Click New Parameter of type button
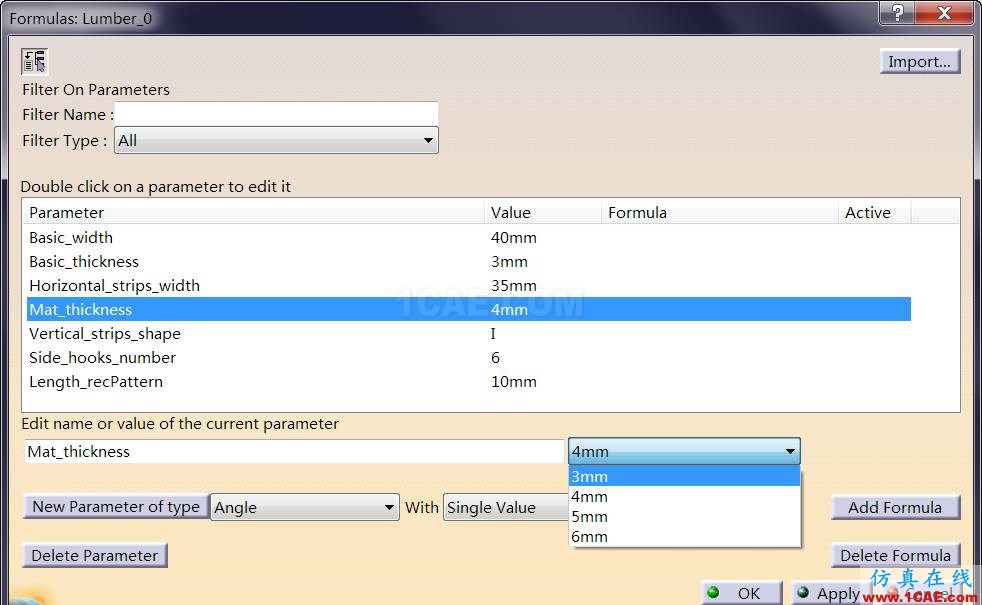Image resolution: width=982 pixels, height=605 pixels. (116, 507)
